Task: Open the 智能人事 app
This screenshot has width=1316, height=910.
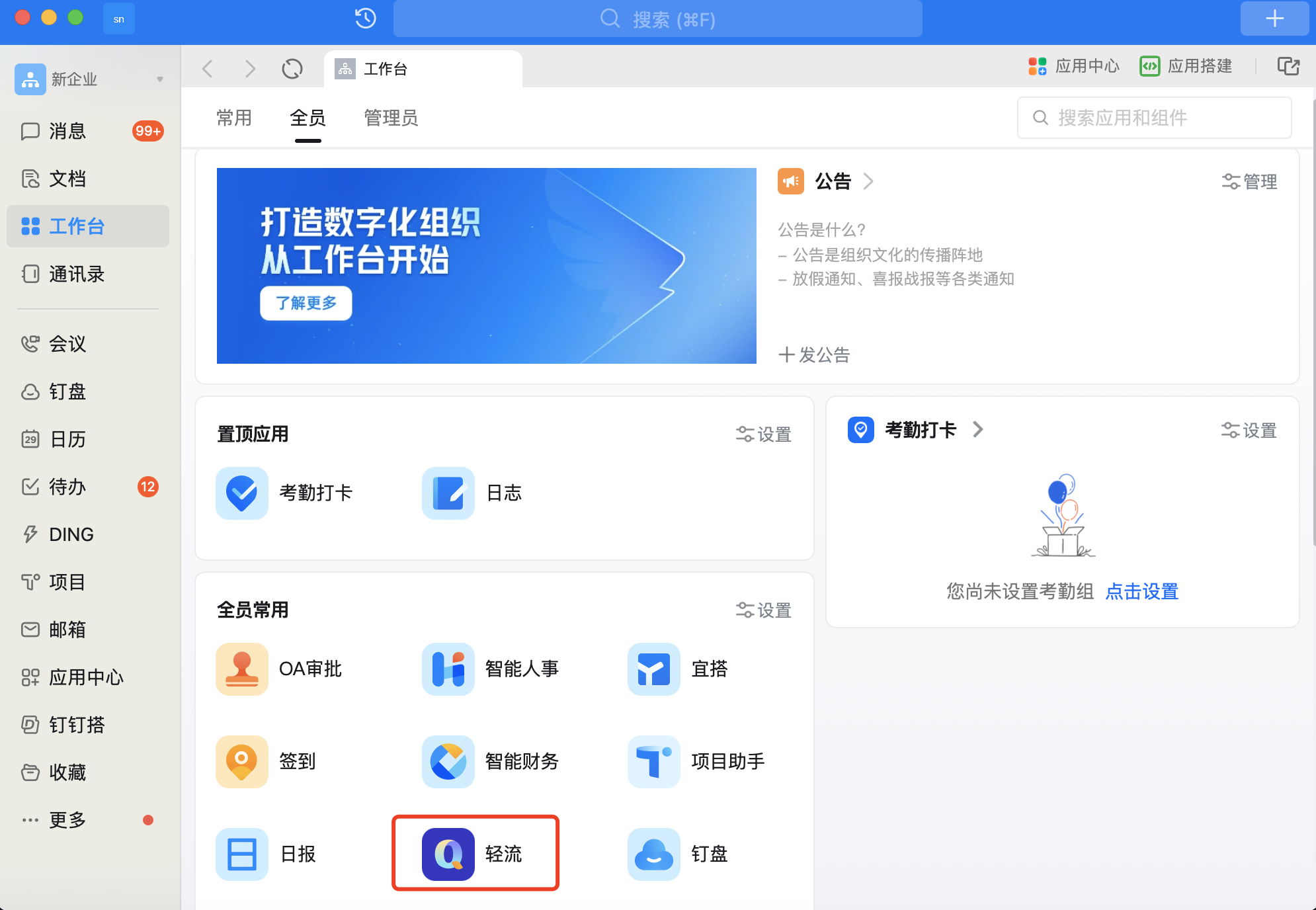Action: (491, 669)
